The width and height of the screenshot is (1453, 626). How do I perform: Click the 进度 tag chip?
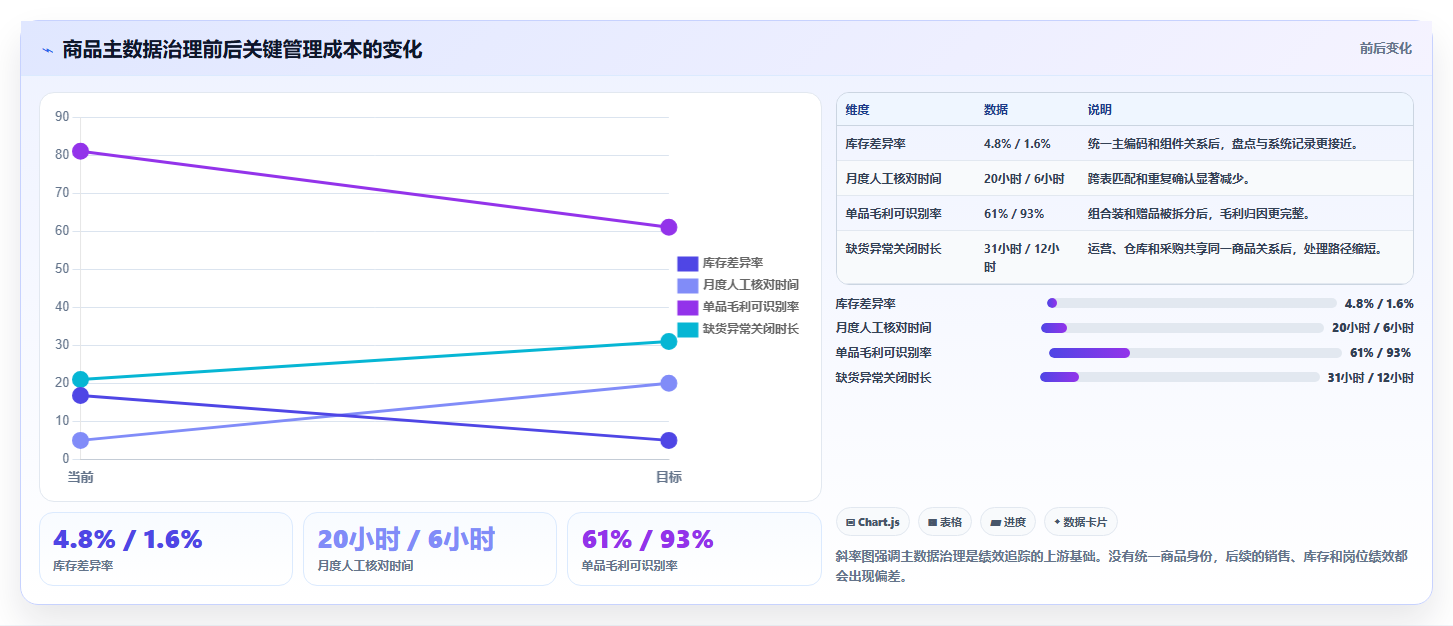click(1008, 522)
